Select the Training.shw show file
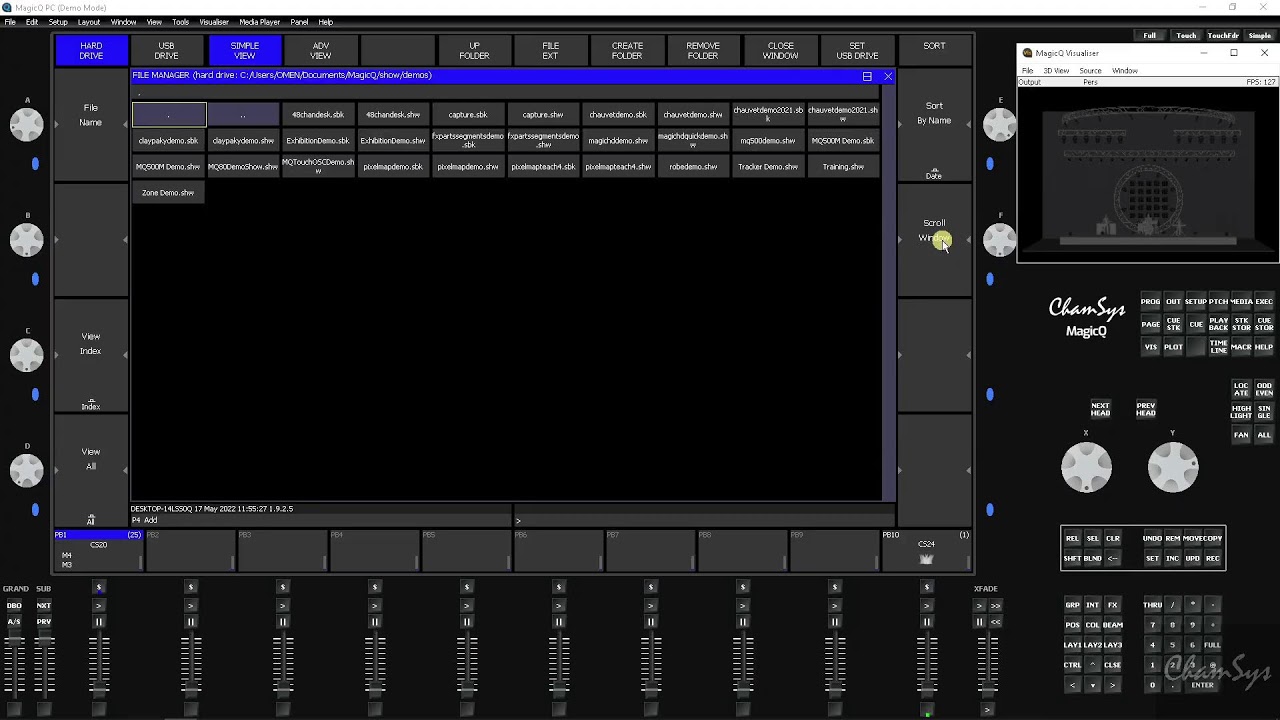The height and width of the screenshot is (720, 1280). [843, 167]
